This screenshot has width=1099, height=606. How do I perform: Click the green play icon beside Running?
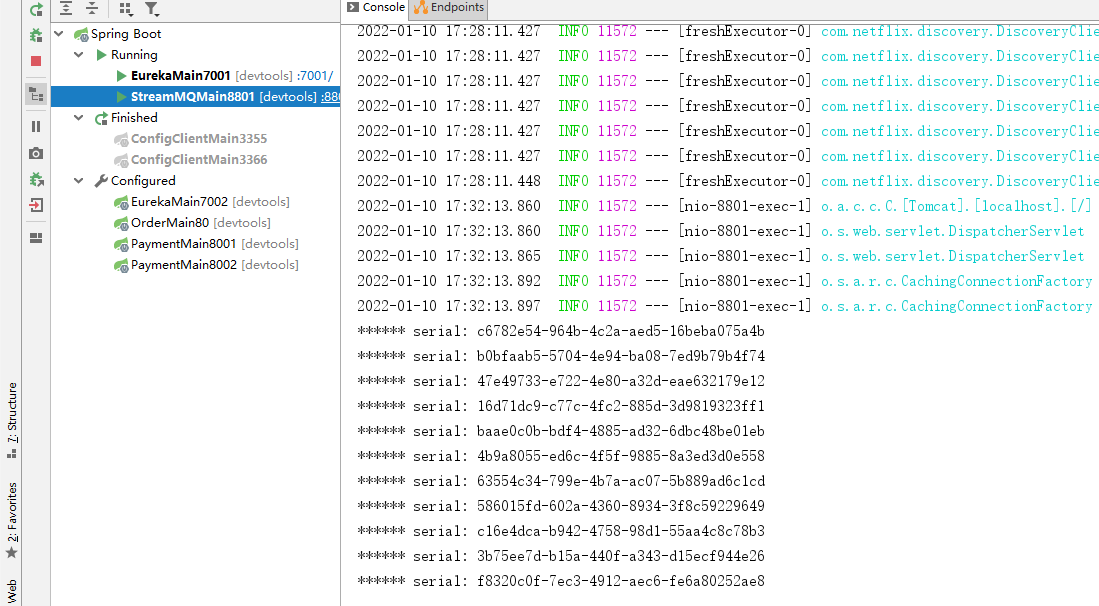coord(101,55)
